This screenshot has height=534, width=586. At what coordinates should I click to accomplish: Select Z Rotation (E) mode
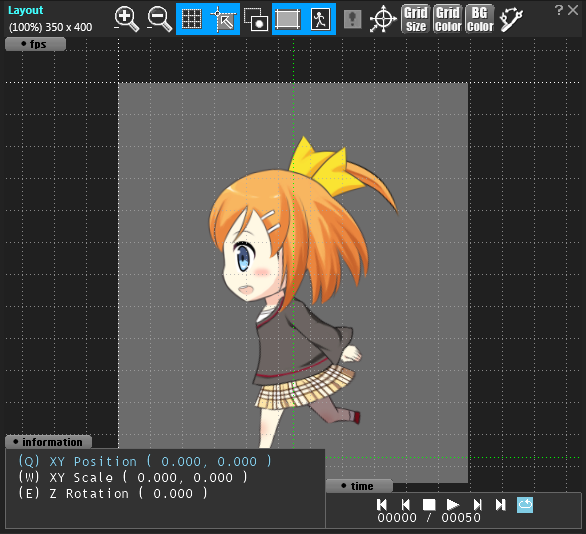(113, 494)
